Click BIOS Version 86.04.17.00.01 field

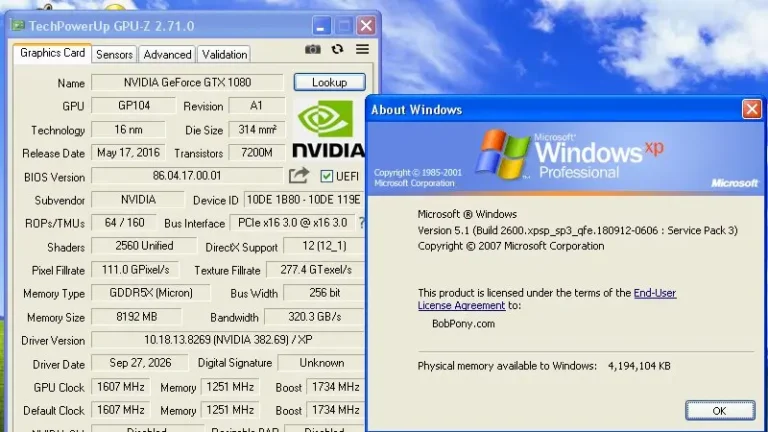coord(187,176)
